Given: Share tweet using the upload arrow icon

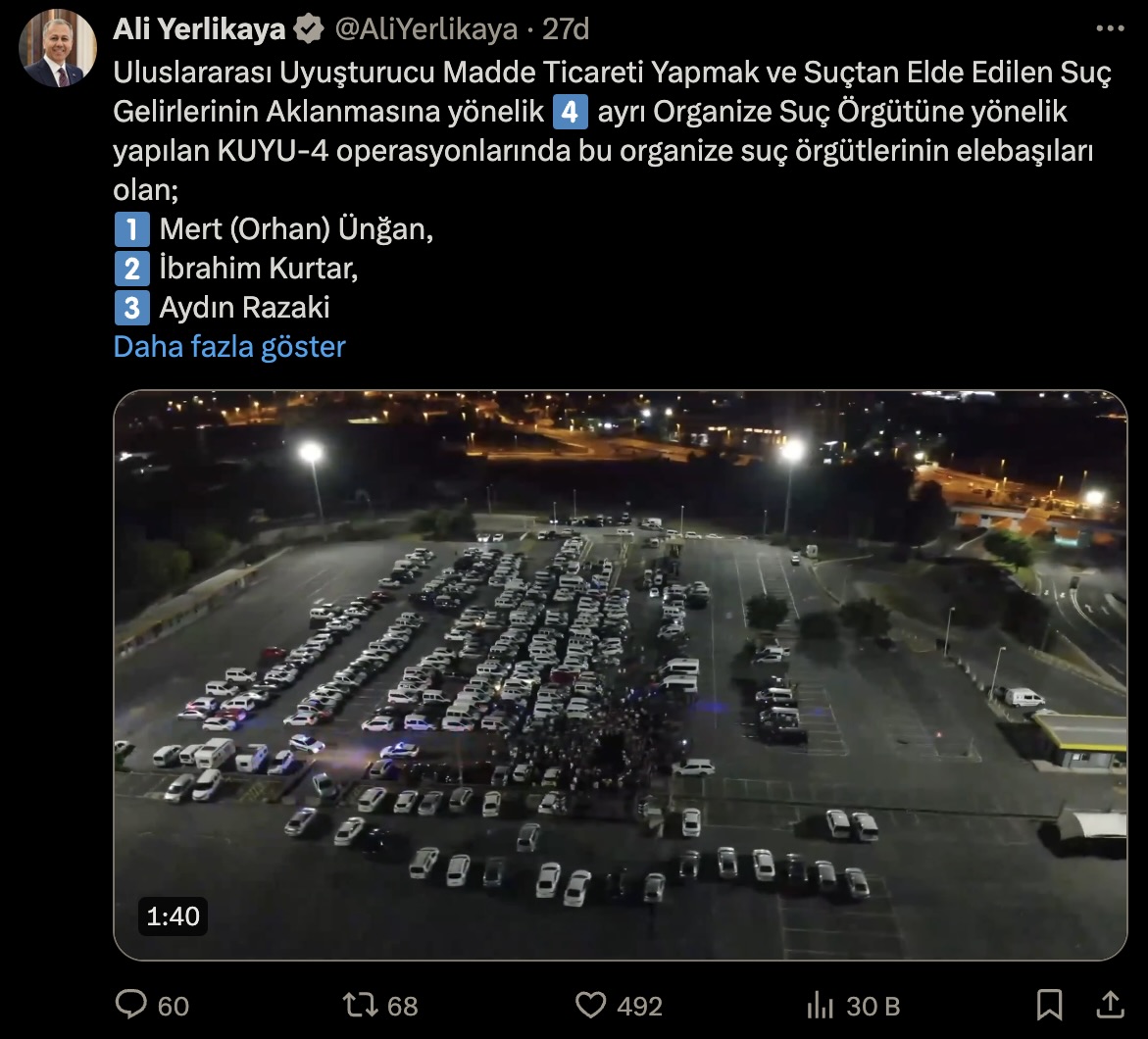Looking at the screenshot, I should [x=1110, y=1005].
